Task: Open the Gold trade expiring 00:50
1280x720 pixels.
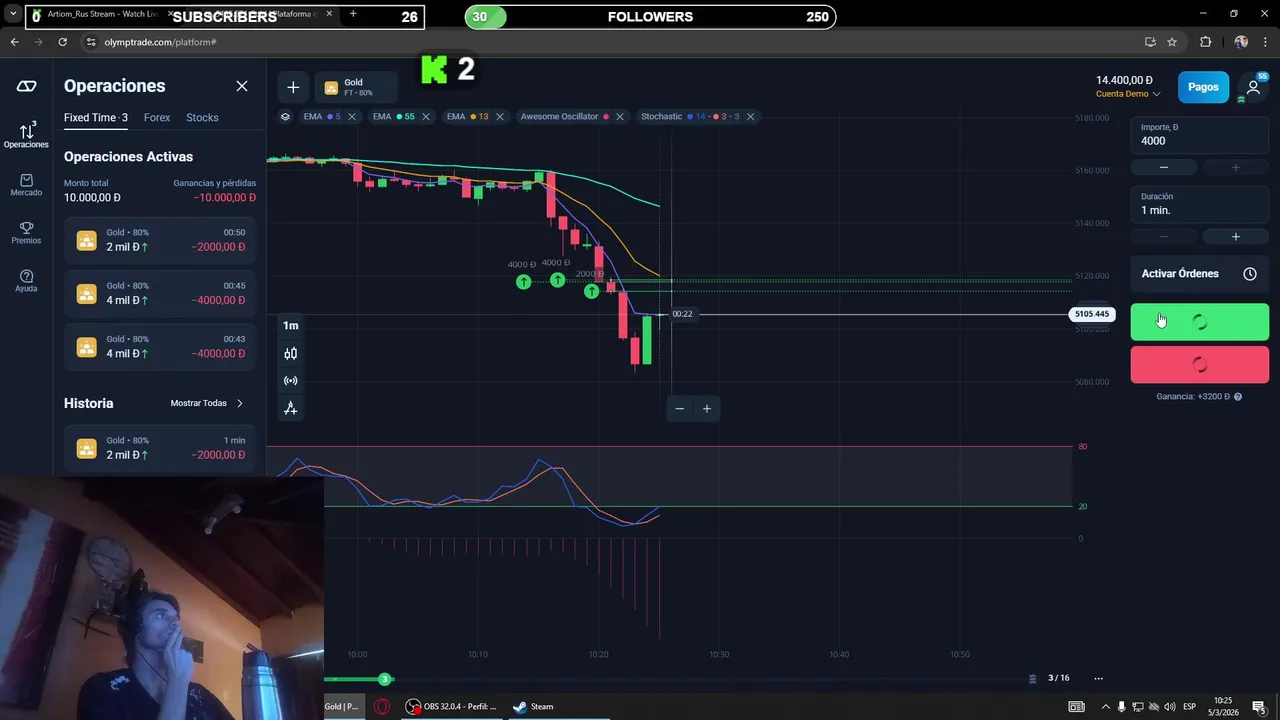Action: click(160, 240)
